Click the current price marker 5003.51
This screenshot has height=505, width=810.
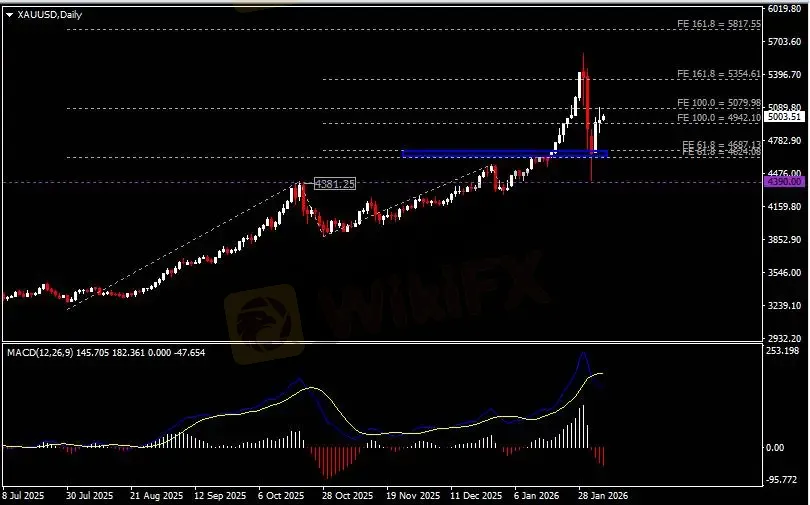784,117
